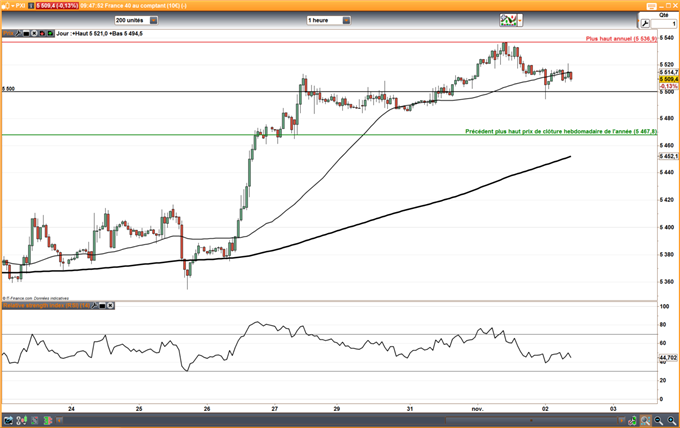Click the RSI panel black square icon

tap(102, 306)
